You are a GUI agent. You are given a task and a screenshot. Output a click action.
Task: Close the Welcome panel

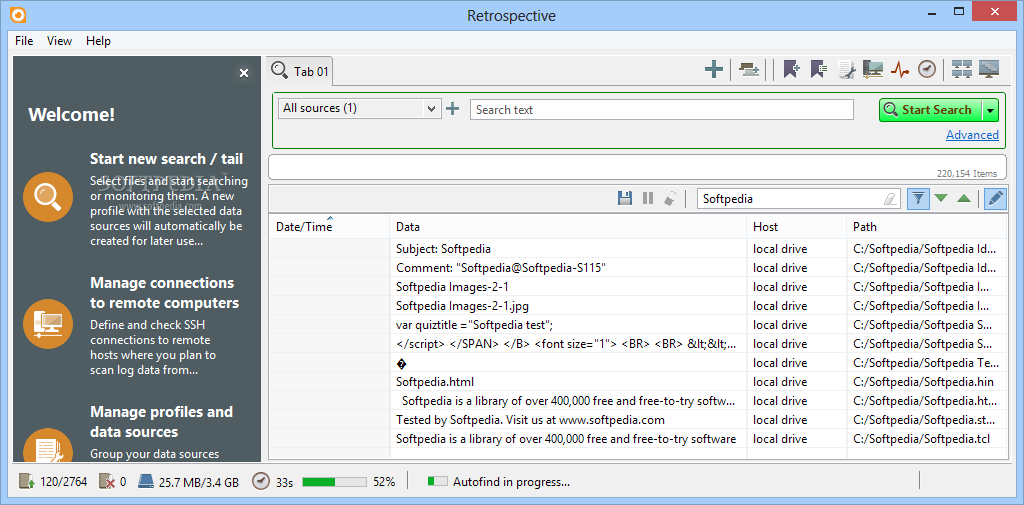pyautogui.click(x=244, y=73)
